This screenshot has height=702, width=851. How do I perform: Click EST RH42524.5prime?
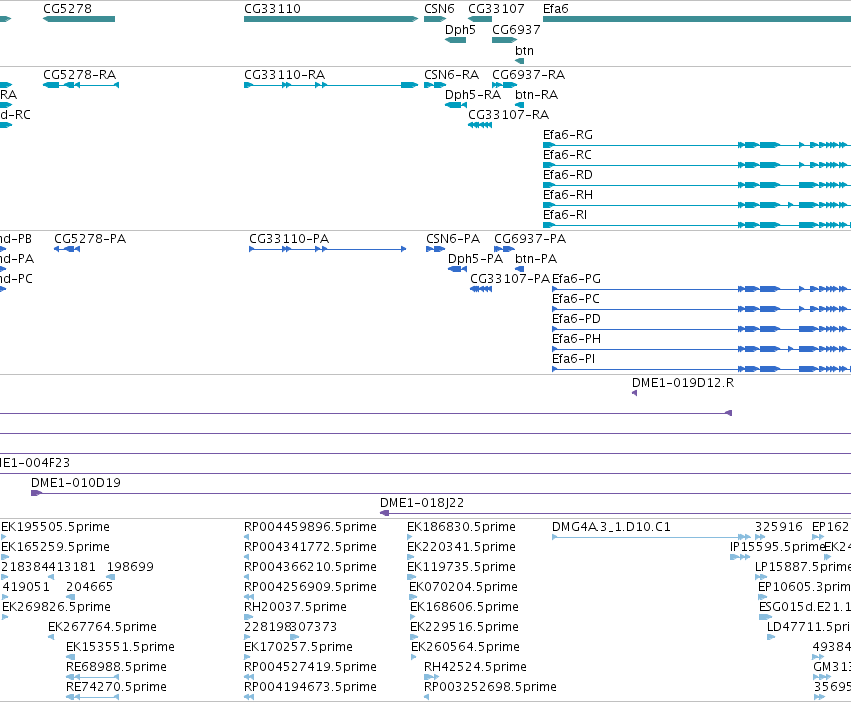475,667
